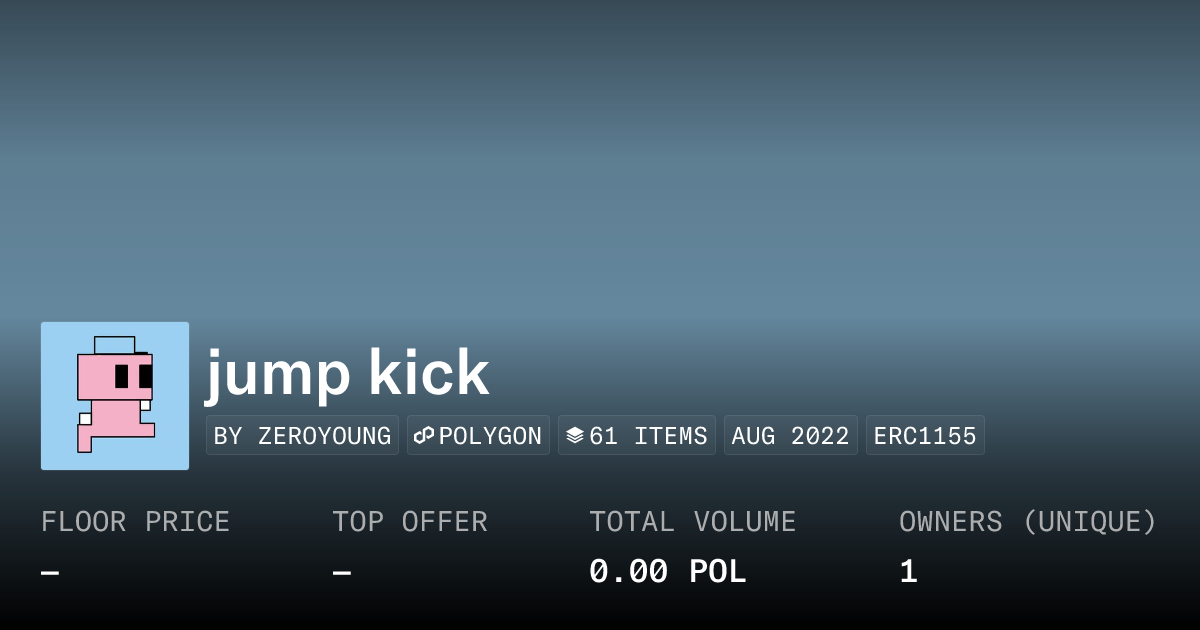Click the 61 ITEMS count text
The height and width of the screenshot is (630, 1200).
648,436
